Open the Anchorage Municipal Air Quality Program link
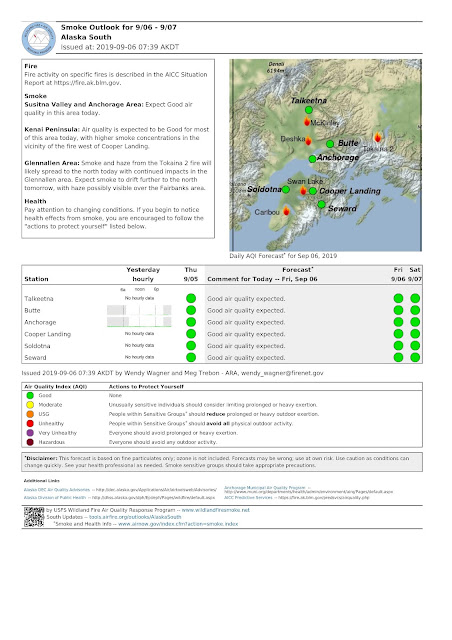Image resolution: width=452 pixels, height=640 pixels. 265,488
